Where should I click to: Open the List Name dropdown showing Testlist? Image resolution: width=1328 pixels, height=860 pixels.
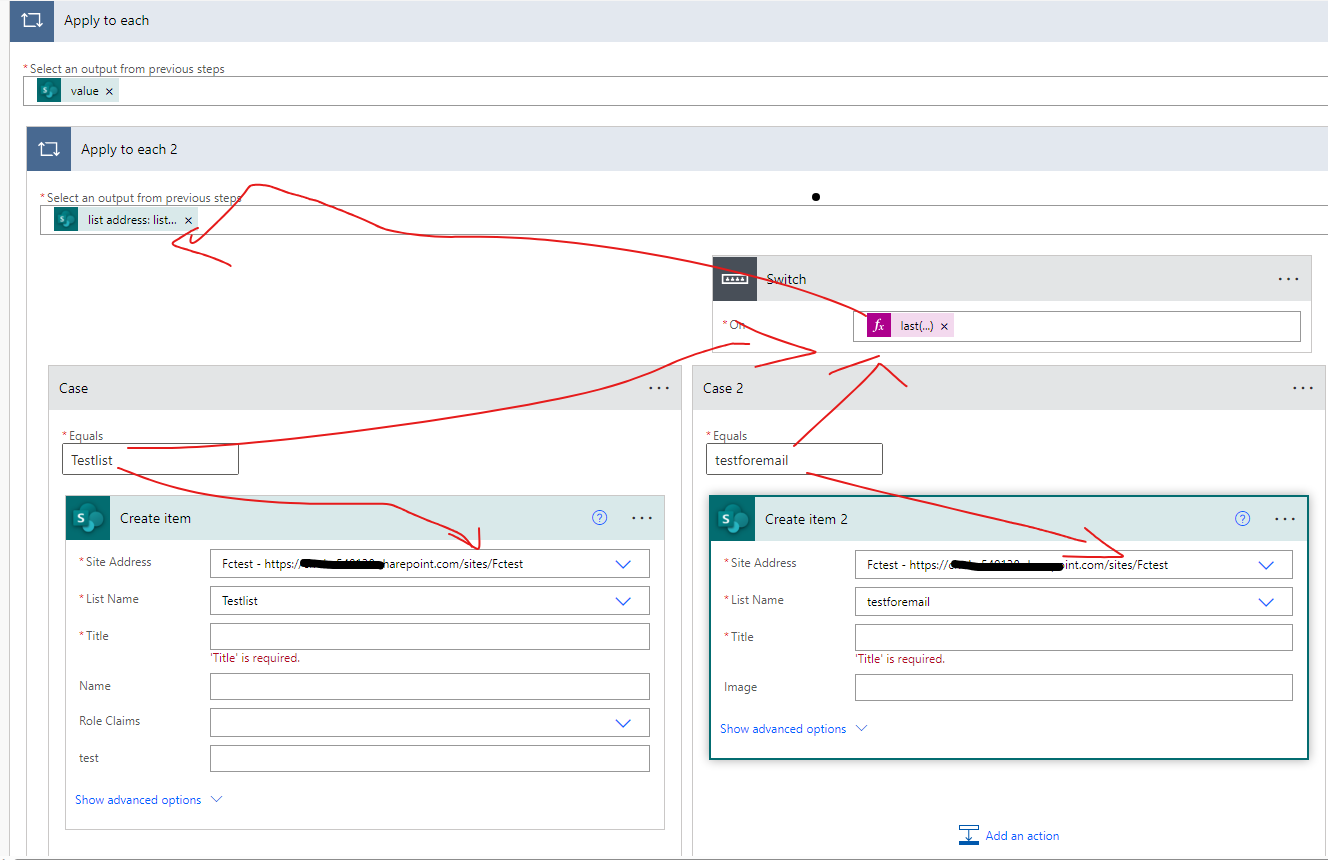(x=623, y=600)
